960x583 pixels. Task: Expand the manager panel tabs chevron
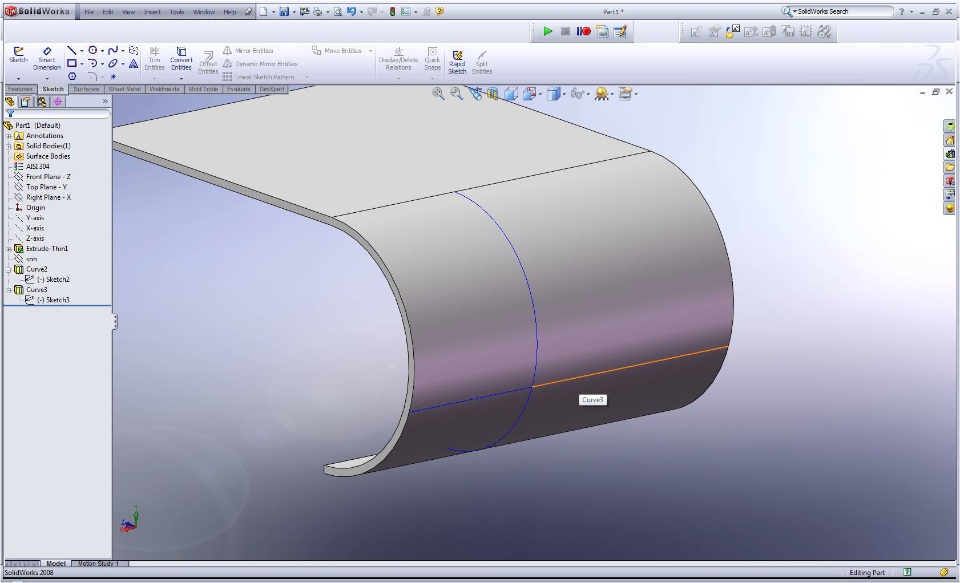coord(105,102)
